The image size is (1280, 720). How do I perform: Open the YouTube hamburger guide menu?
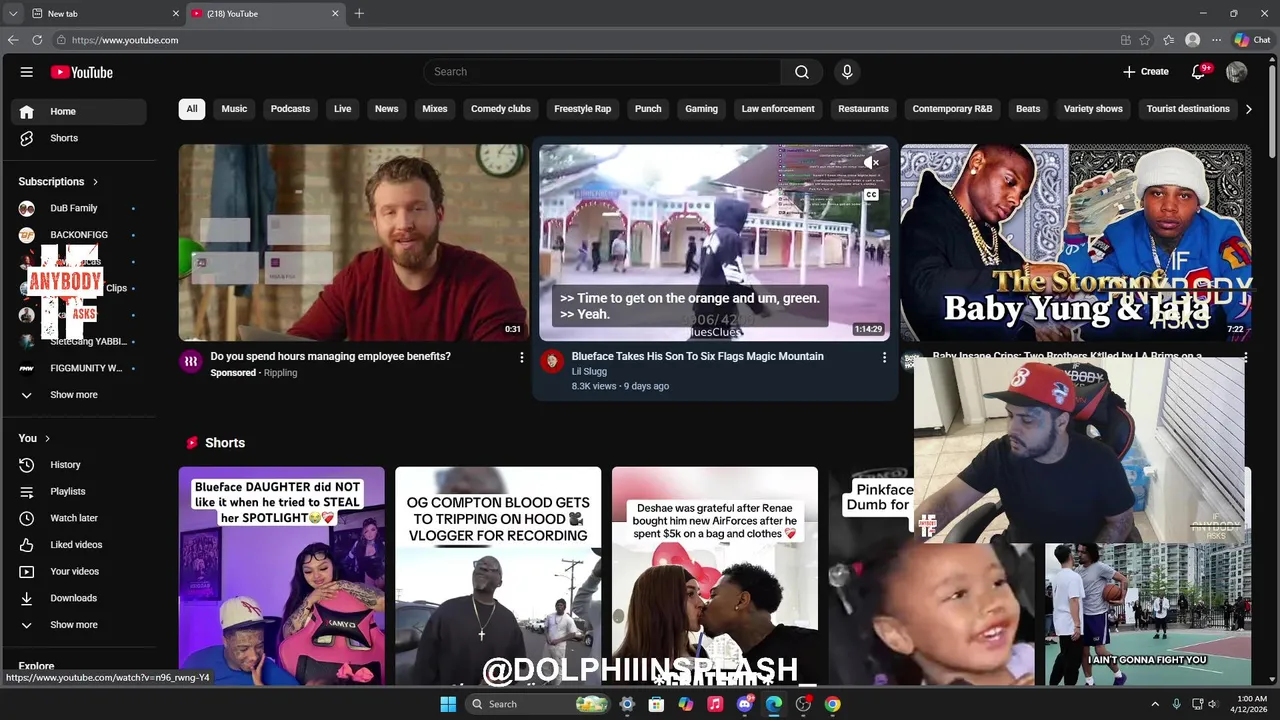27,72
